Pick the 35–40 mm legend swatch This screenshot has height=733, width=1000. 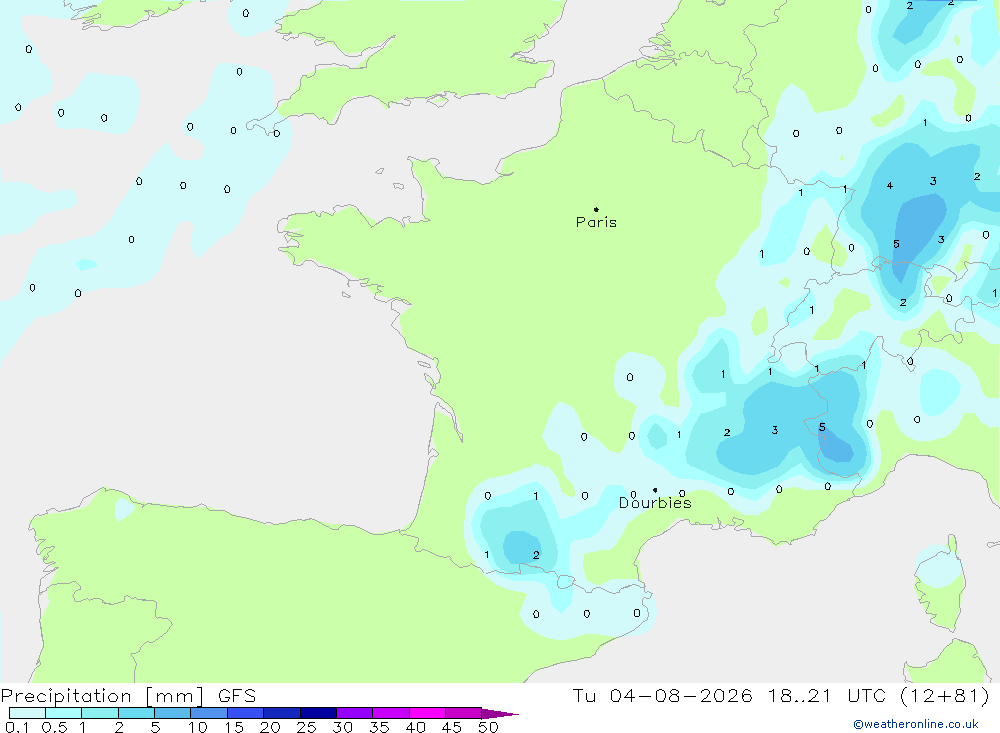(x=391, y=713)
